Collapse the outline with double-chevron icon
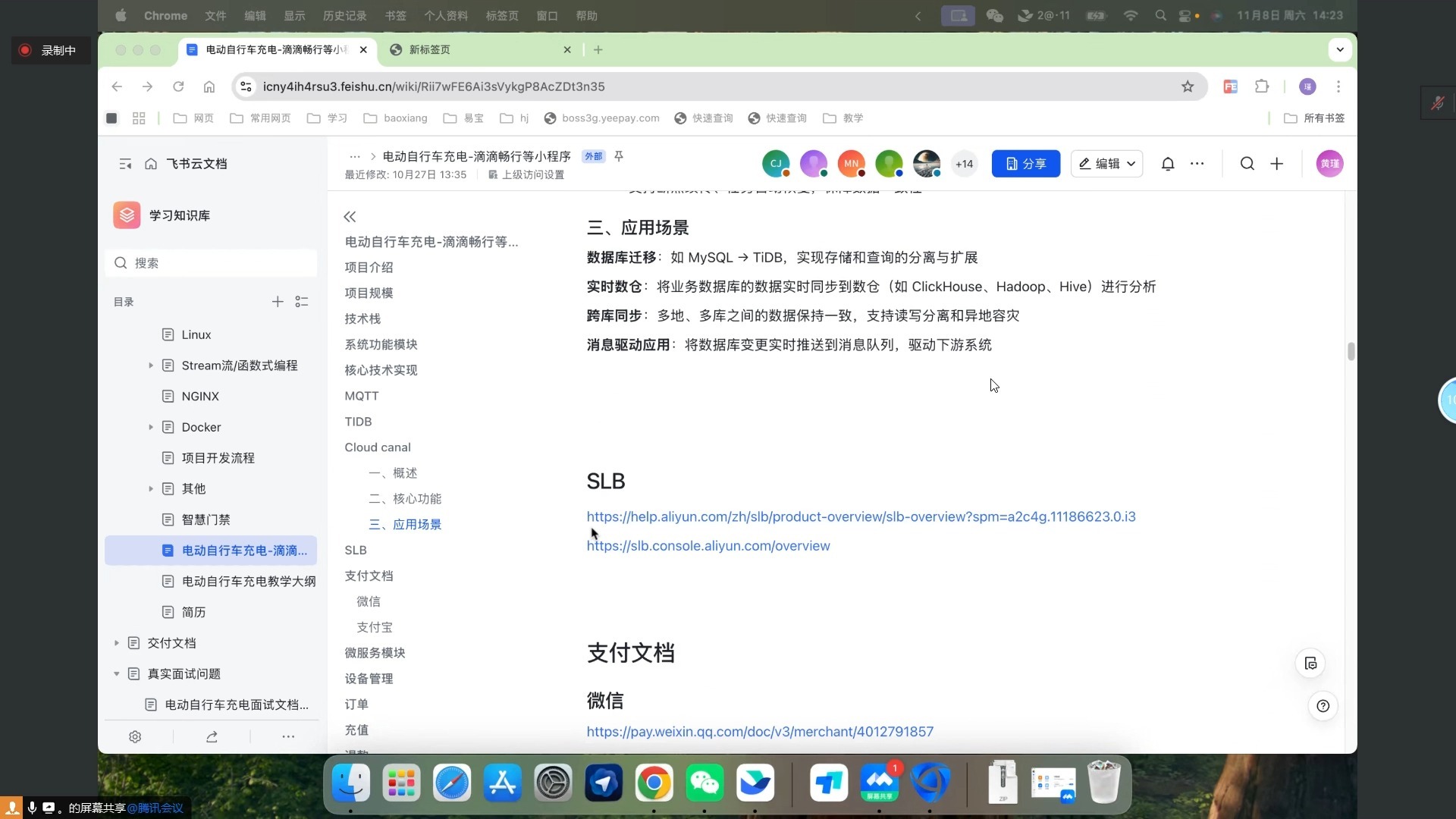1456x819 pixels. pos(350,217)
